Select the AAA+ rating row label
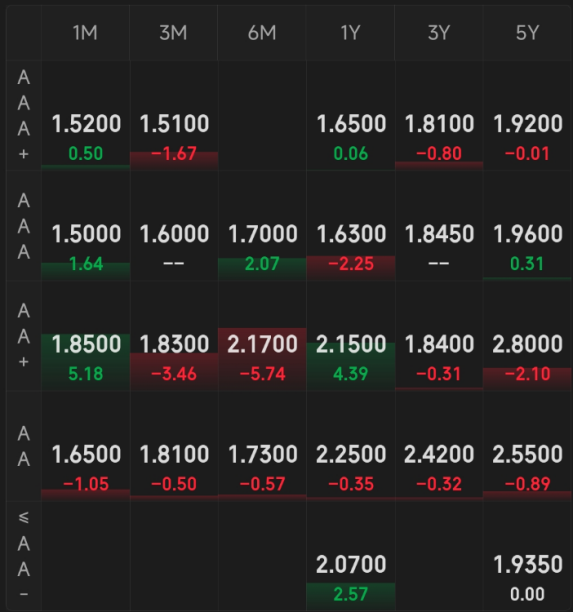 pyautogui.click(x=24, y=116)
